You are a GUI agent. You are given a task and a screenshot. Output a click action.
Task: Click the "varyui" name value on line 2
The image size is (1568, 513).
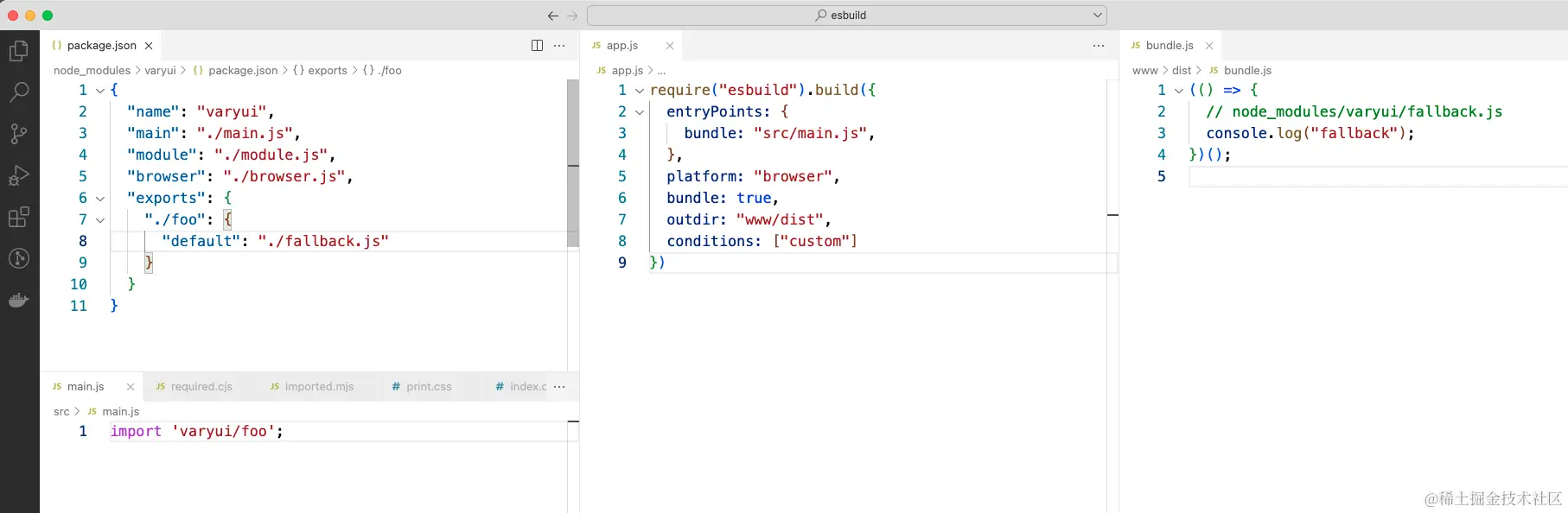point(232,111)
